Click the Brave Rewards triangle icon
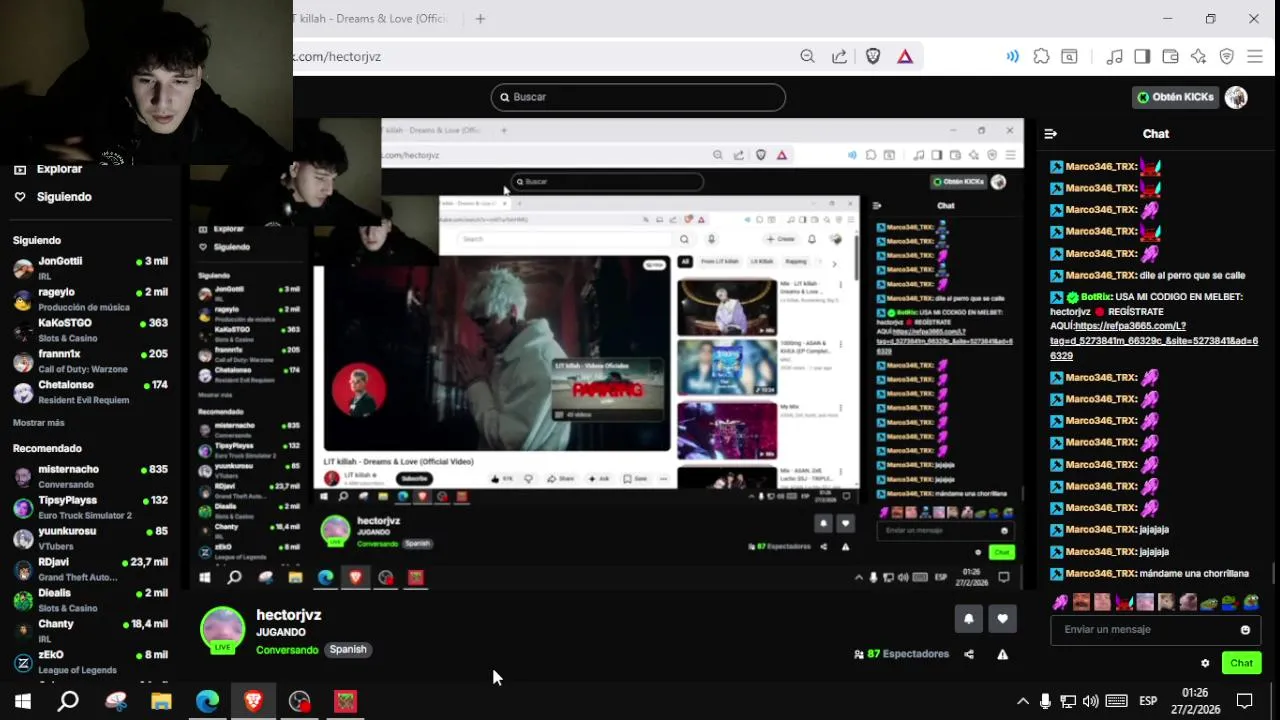Image resolution: width=1280 pixels, height=720 pixels. point(905,57)
